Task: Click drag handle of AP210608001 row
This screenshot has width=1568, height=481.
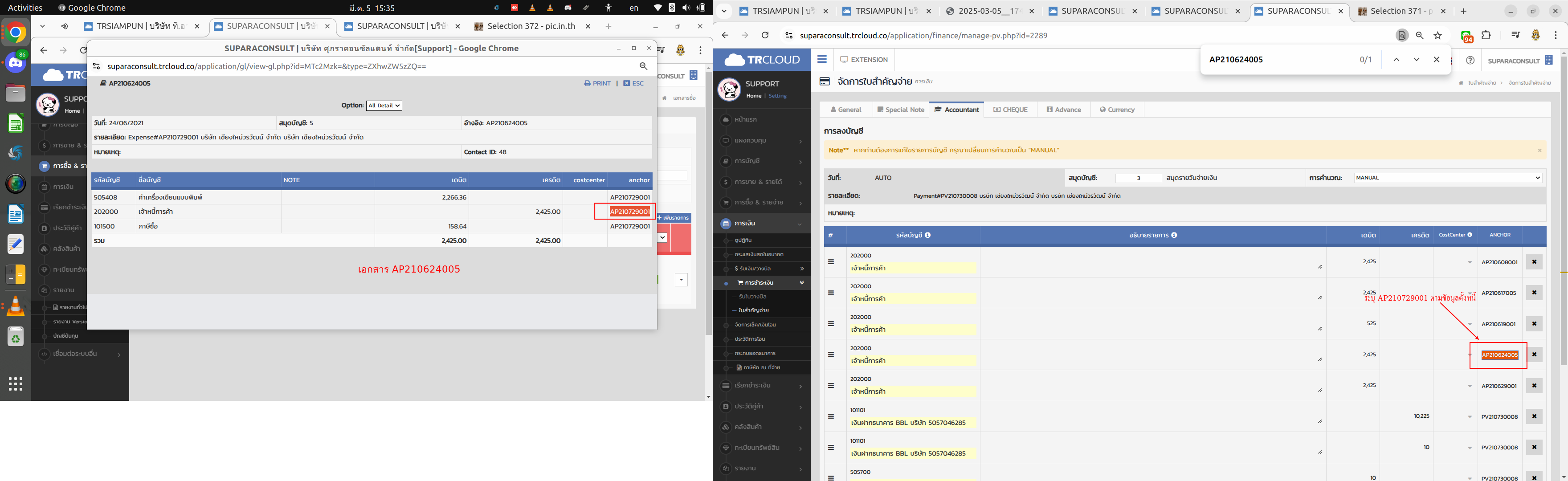Action: [831, 262]
